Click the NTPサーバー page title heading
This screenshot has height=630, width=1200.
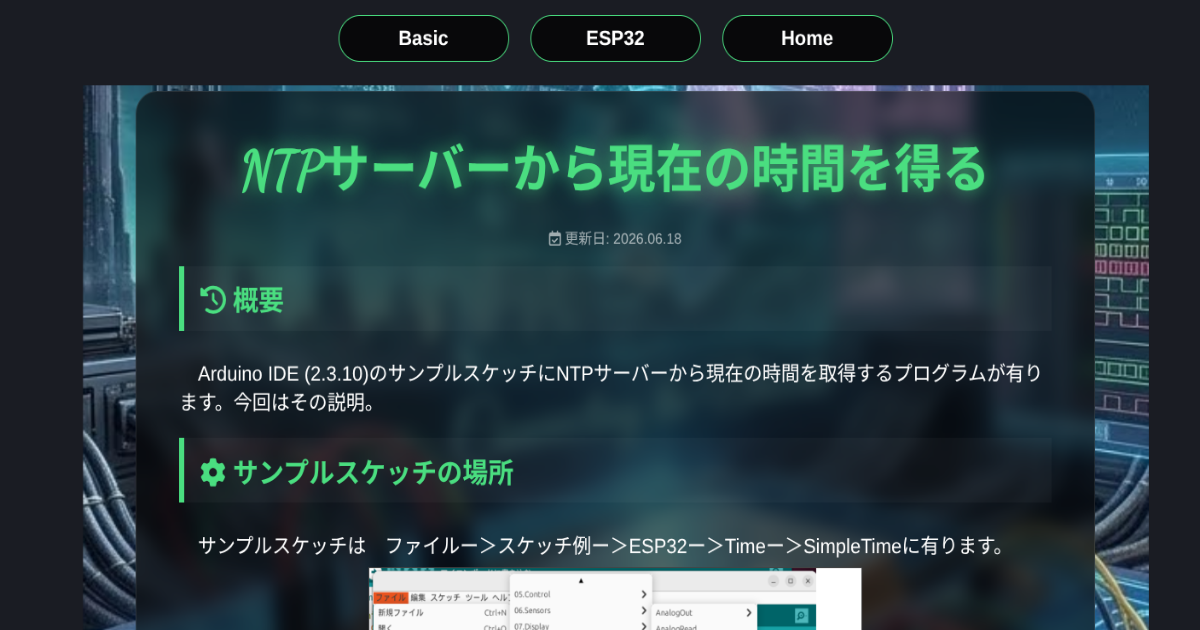click(x=615, y=170)
